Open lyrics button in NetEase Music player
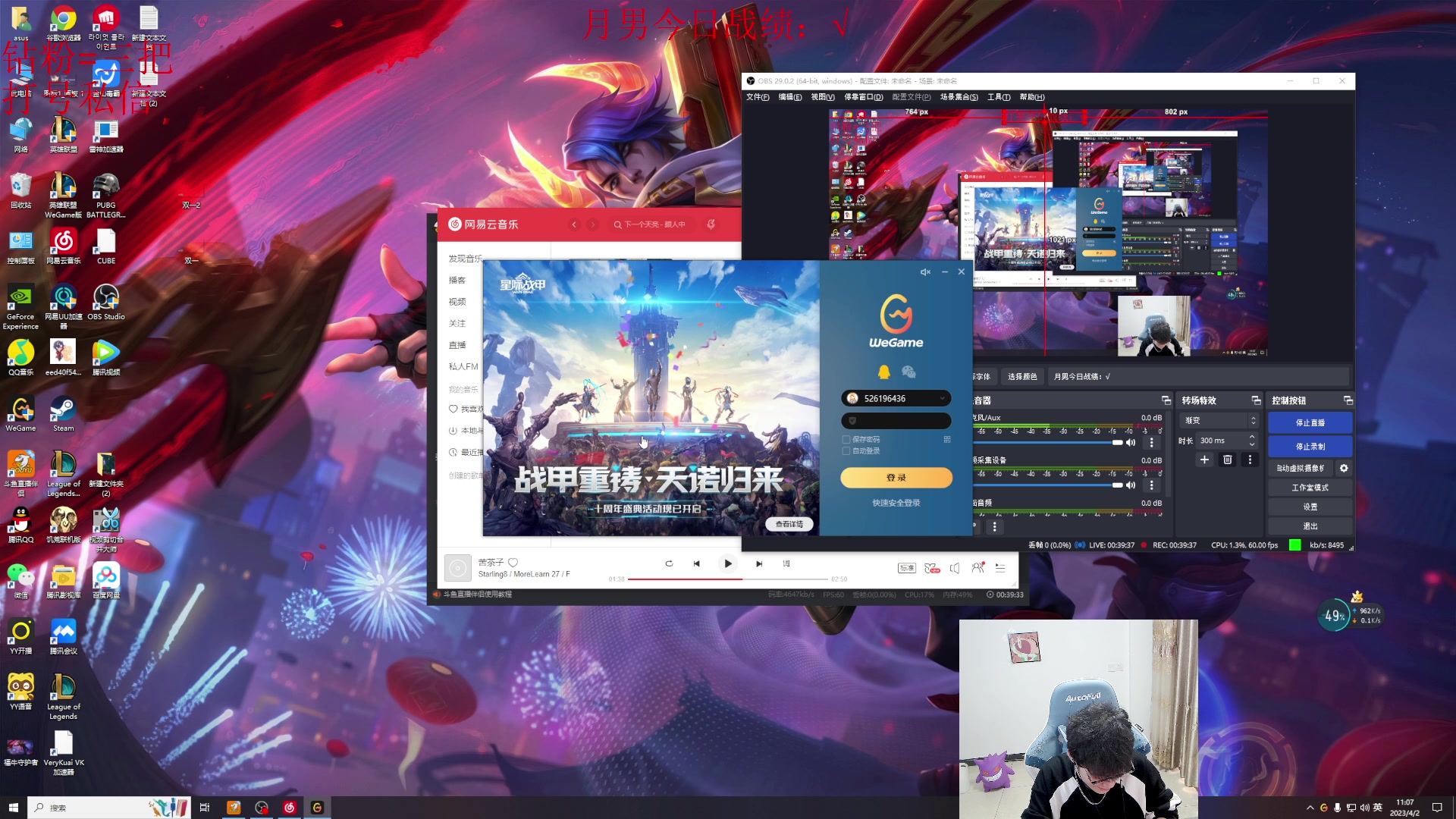Viewport: 1456px width, 819px height. click(x=786, y=563)
